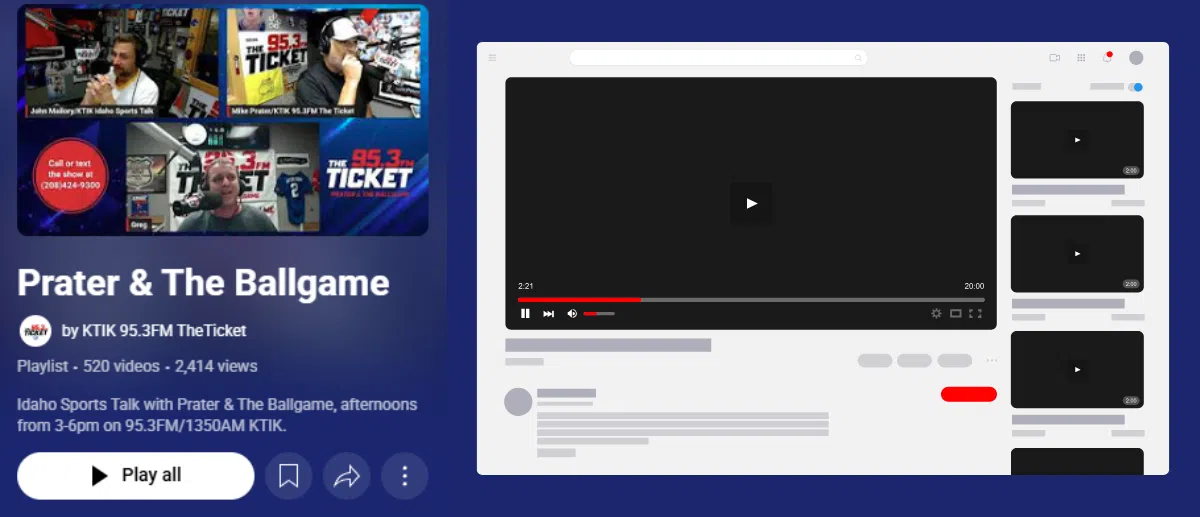Pause the mock video player
1200x517 pixels.
coord(525,314)
